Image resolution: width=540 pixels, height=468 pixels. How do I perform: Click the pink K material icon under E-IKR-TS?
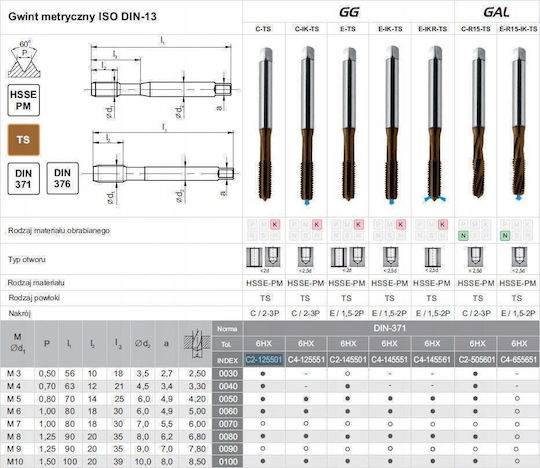(x=443, y=225)
